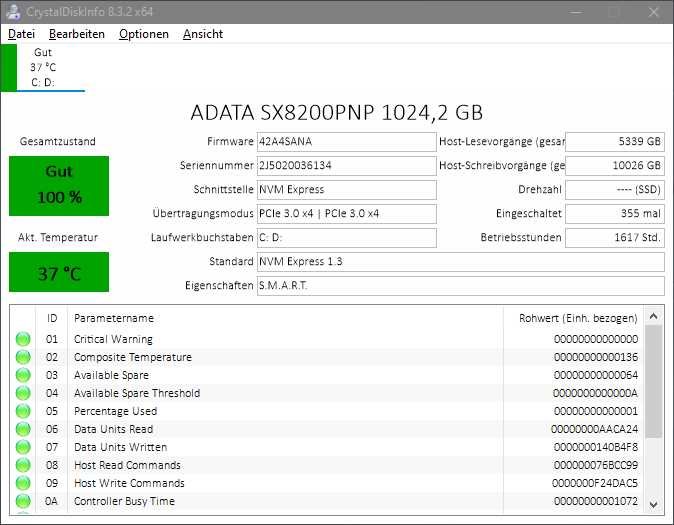The height and width of the screenshot is (525, 674).
Task: Select the Controller Busy Time parameter text
Action: tap(124, 501)
